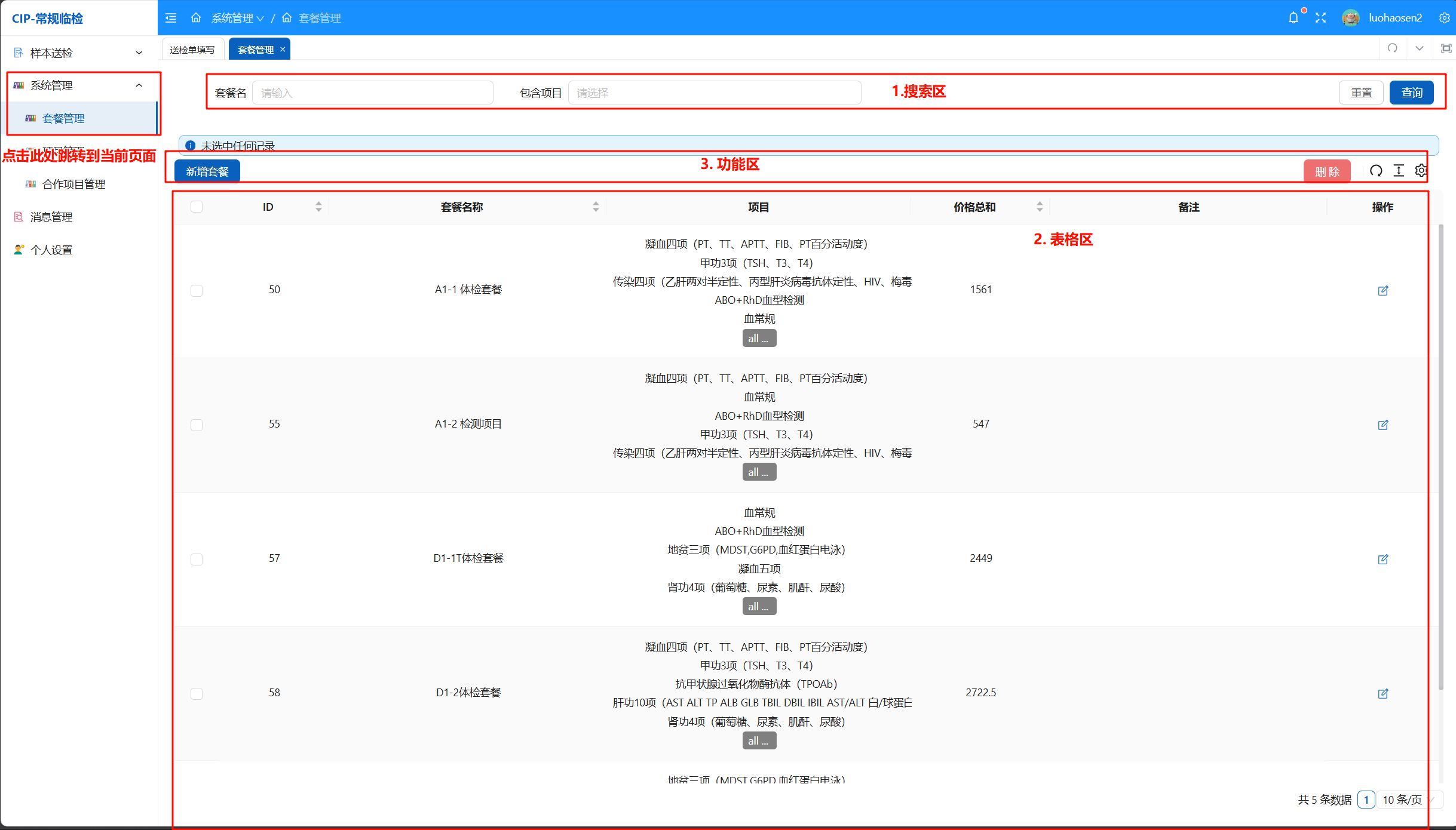Click into the 套餐名 input field
1456x830 pixels.
tap(372, 93)
